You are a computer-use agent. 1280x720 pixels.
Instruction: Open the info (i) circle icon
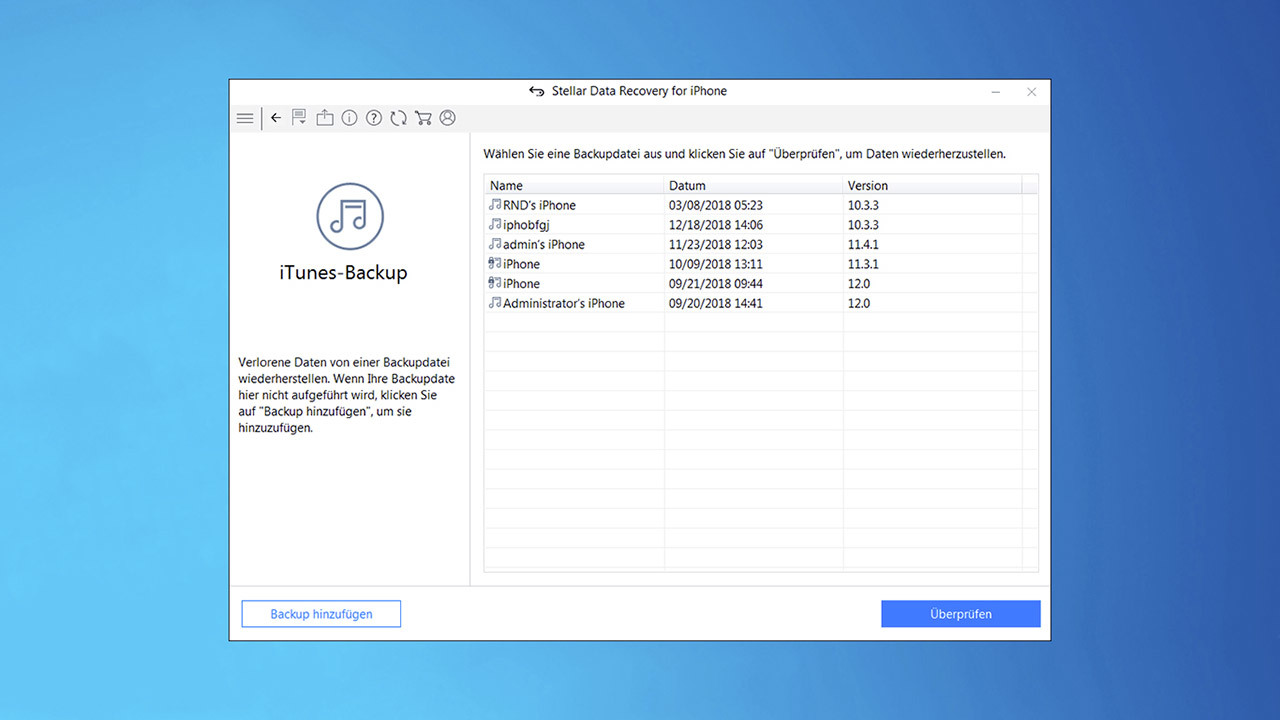[349, 118]
